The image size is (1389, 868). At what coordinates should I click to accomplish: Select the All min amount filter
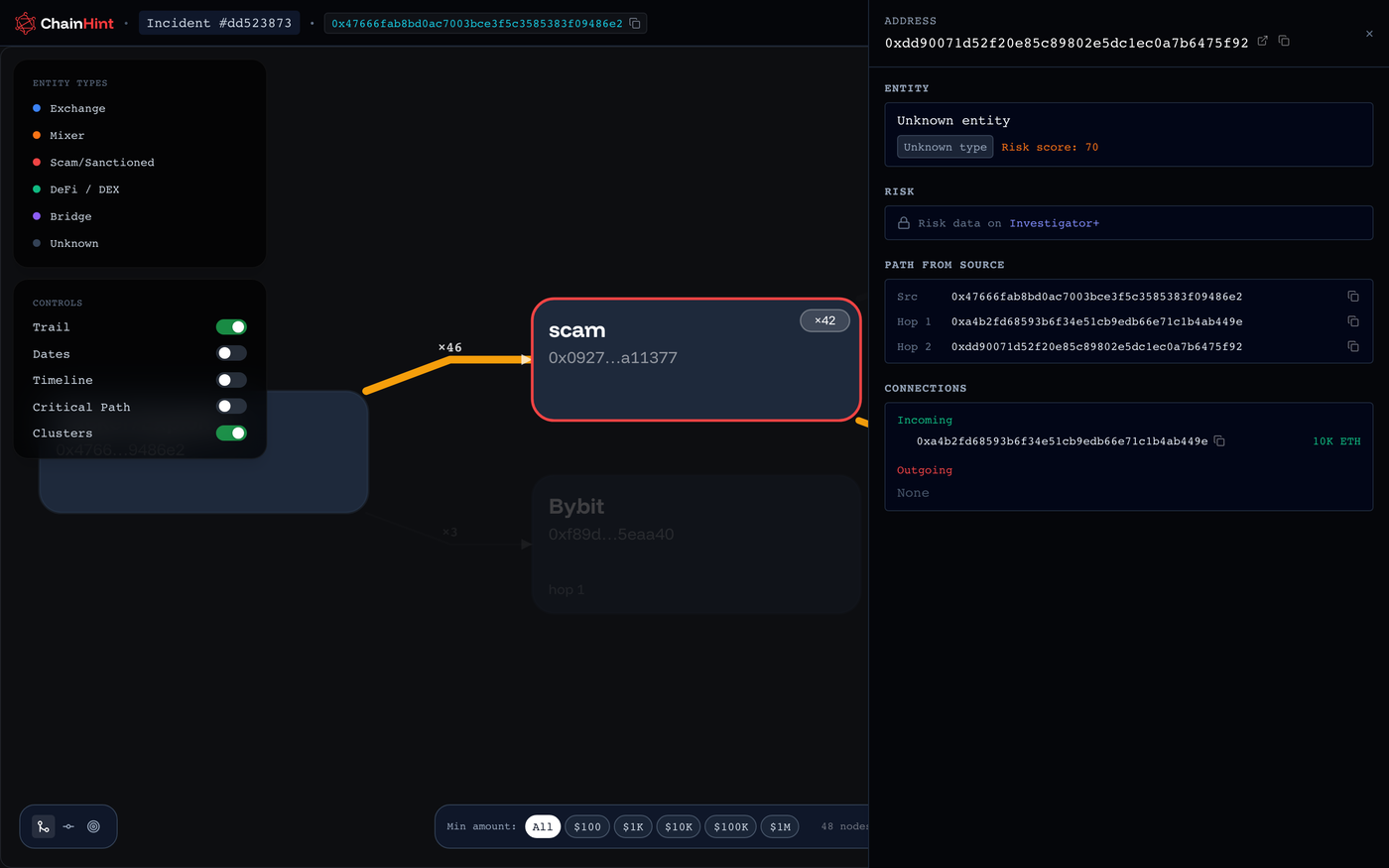(x=543, y=826)
